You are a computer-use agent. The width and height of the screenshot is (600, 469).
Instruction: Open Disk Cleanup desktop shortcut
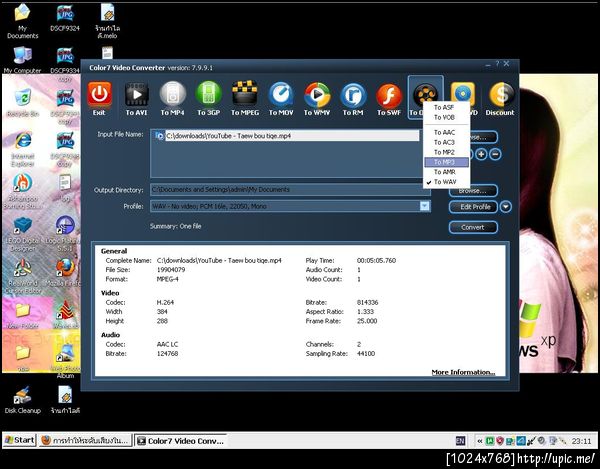22,400
